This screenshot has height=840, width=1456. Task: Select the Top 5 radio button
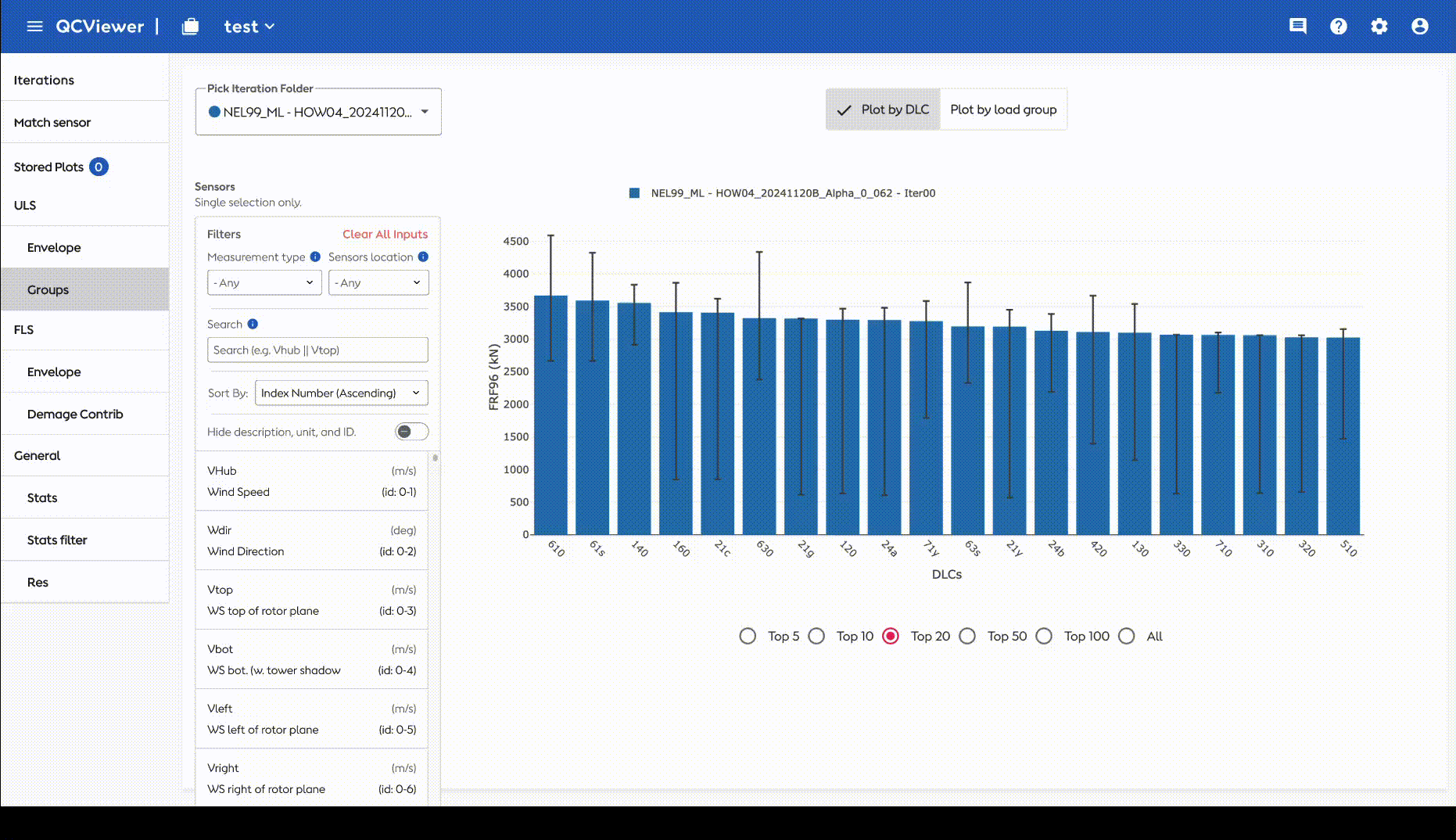click(748, 636)
